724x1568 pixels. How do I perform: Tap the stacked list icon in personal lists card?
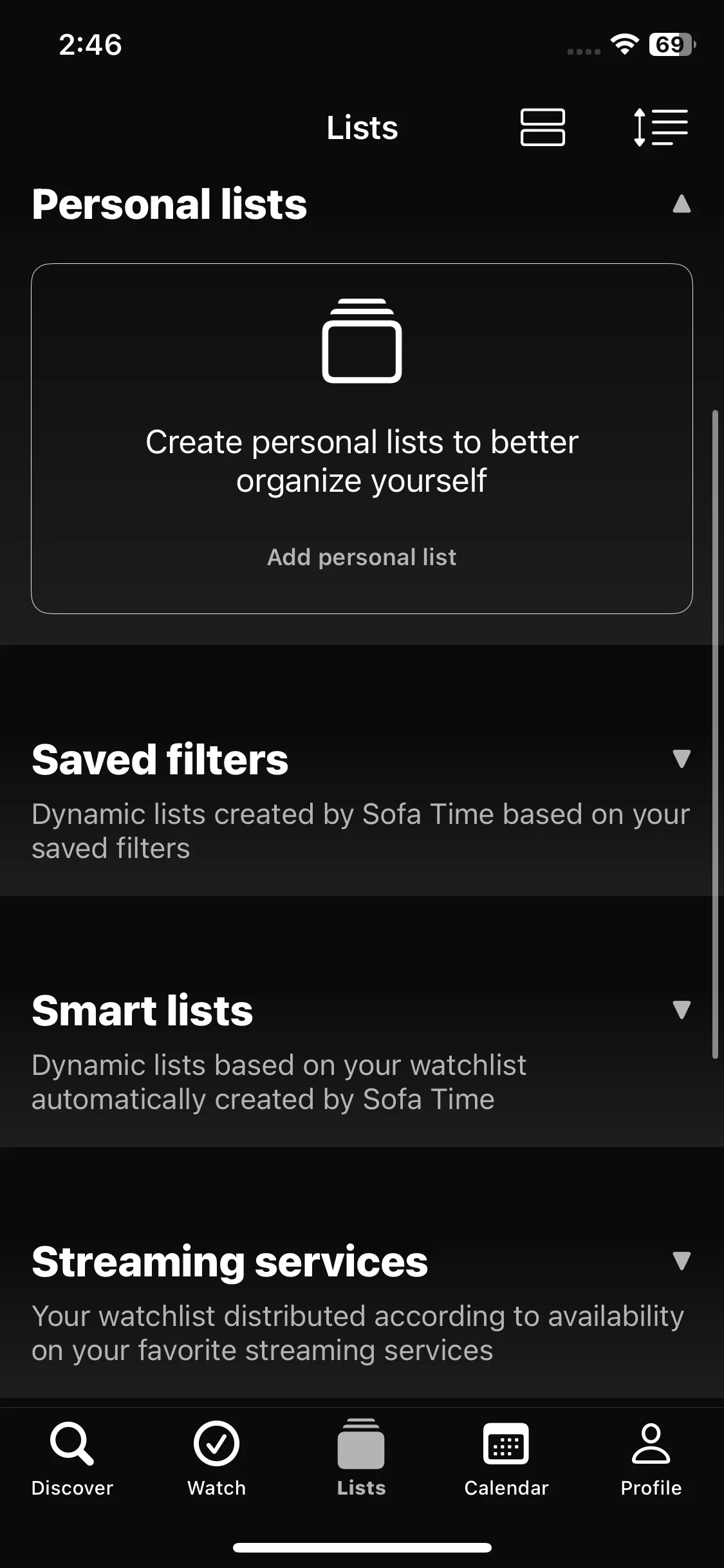coord(362,341)
